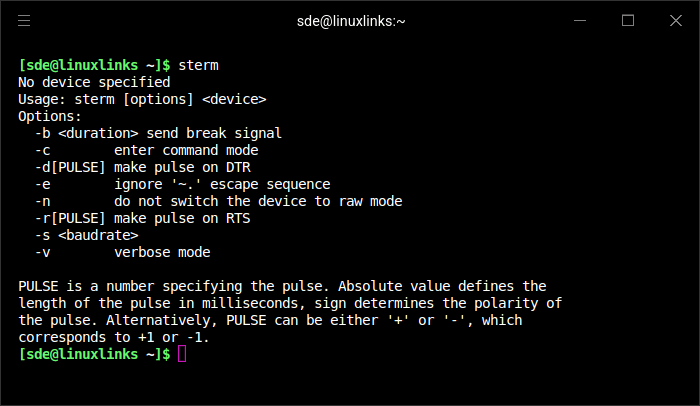This screenshot has width=700, height=406.
Task: Click the 'make pulse on RTS' text
Action: 182,218
